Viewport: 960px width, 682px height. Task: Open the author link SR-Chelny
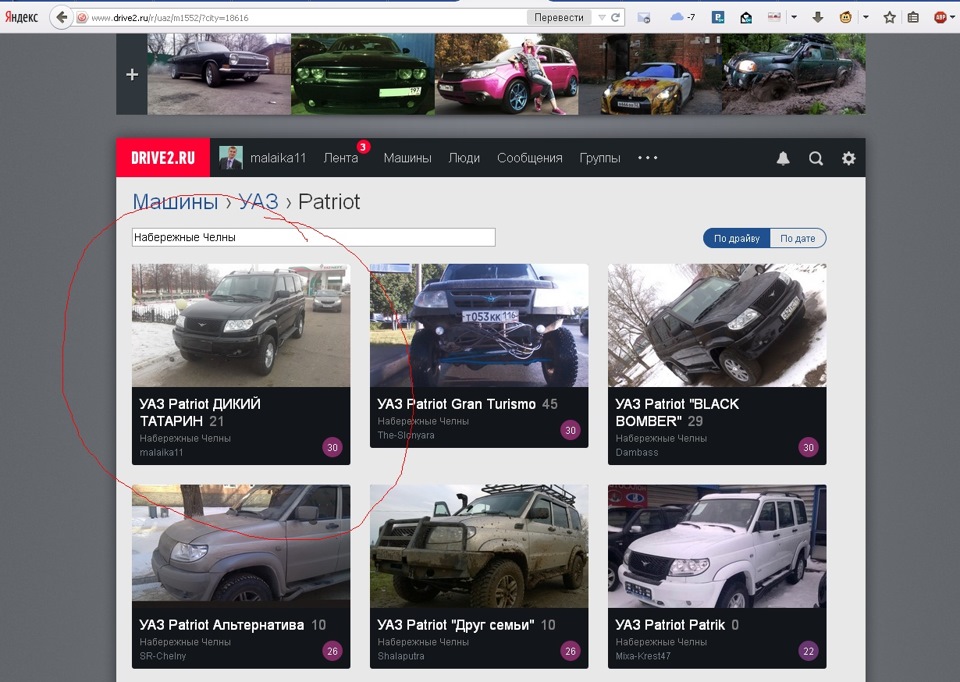pos(163,656)
